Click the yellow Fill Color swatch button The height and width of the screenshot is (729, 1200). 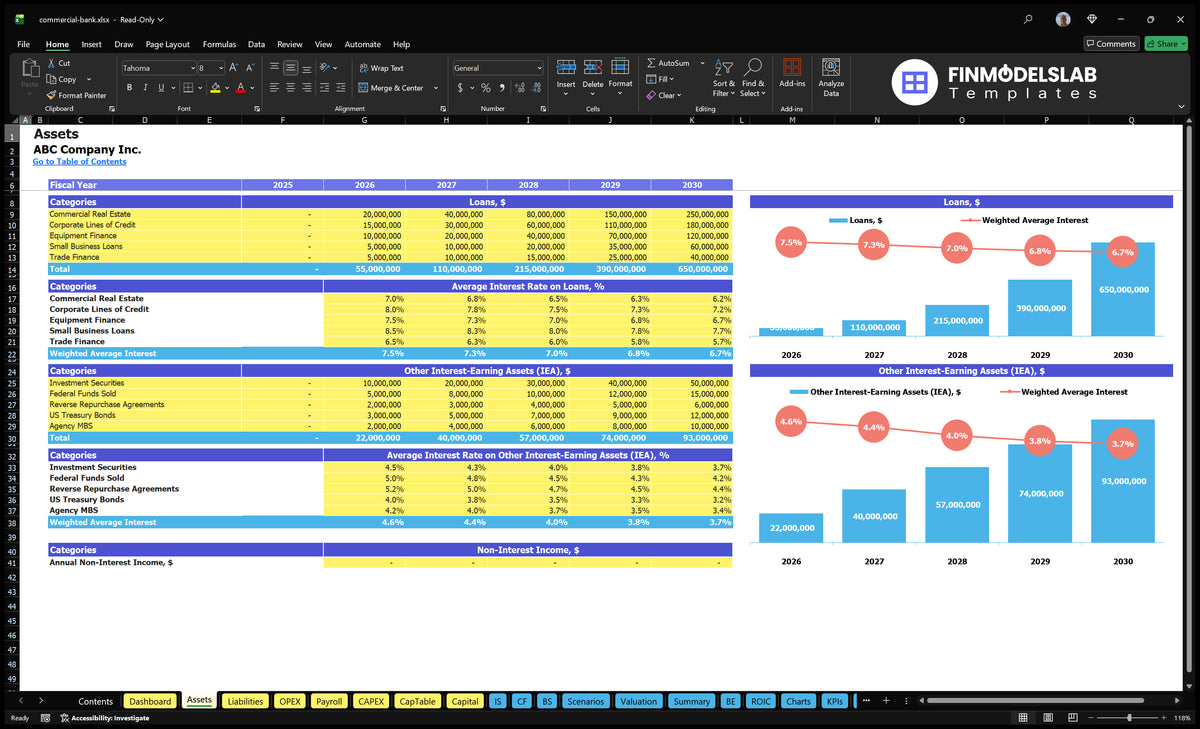[x=215, y=88]
